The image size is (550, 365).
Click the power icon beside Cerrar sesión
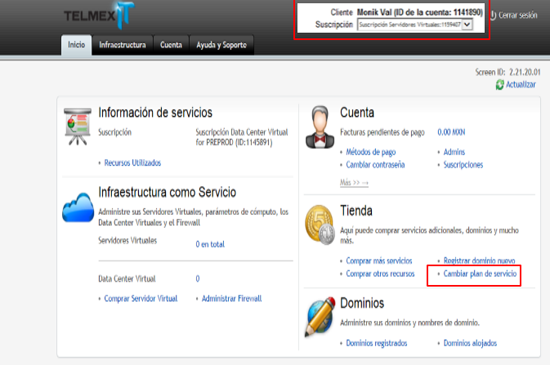point(493,15)
